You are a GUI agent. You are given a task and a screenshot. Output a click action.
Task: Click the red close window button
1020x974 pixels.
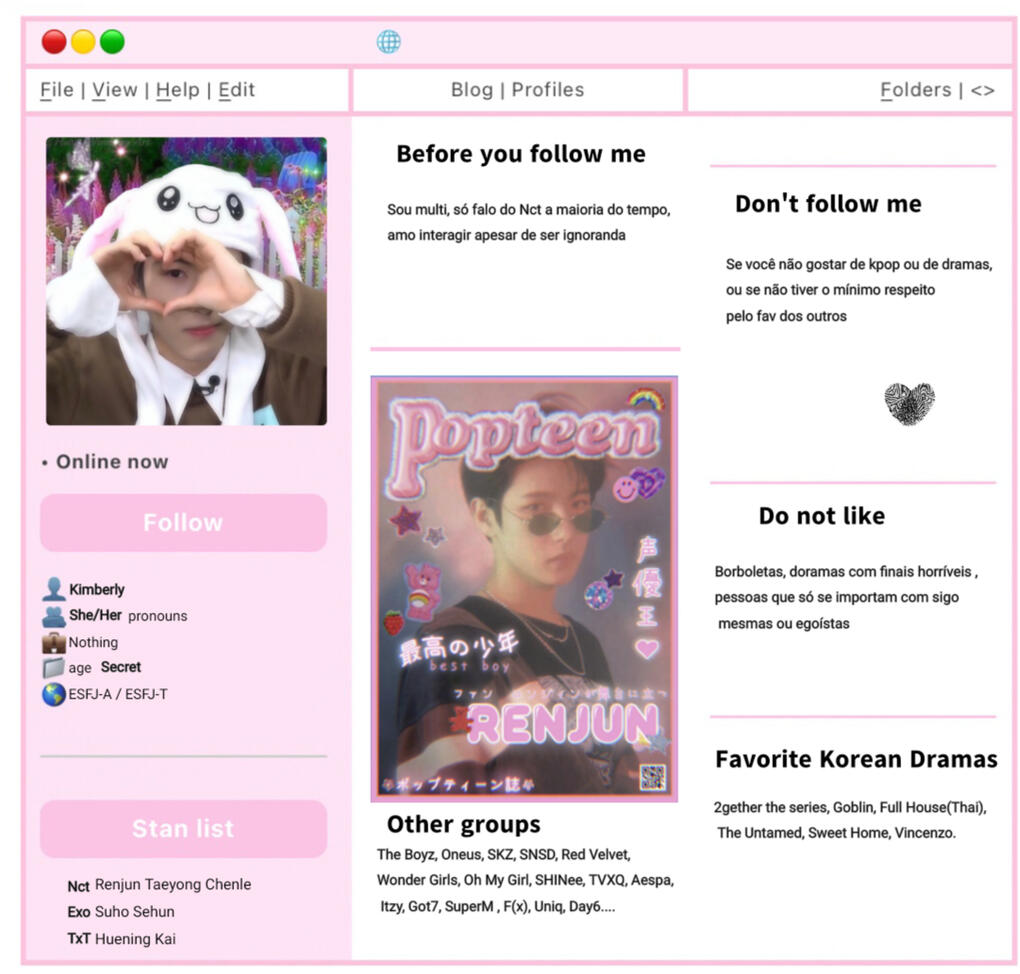coord(54,42)
